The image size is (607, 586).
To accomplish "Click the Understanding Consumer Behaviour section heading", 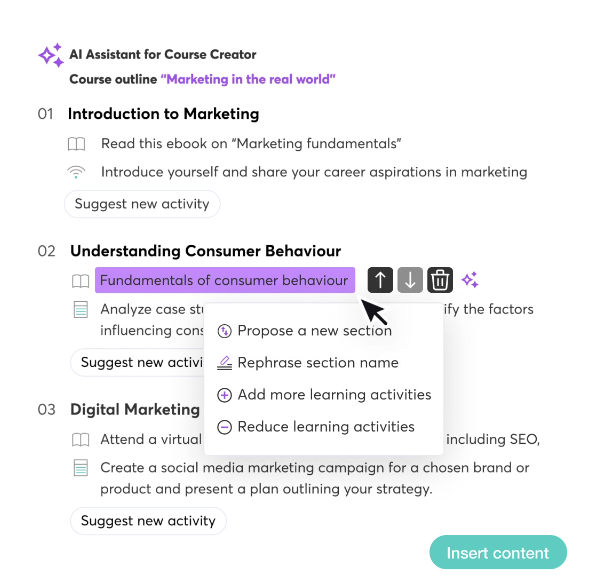I will [x=205, y=251].
